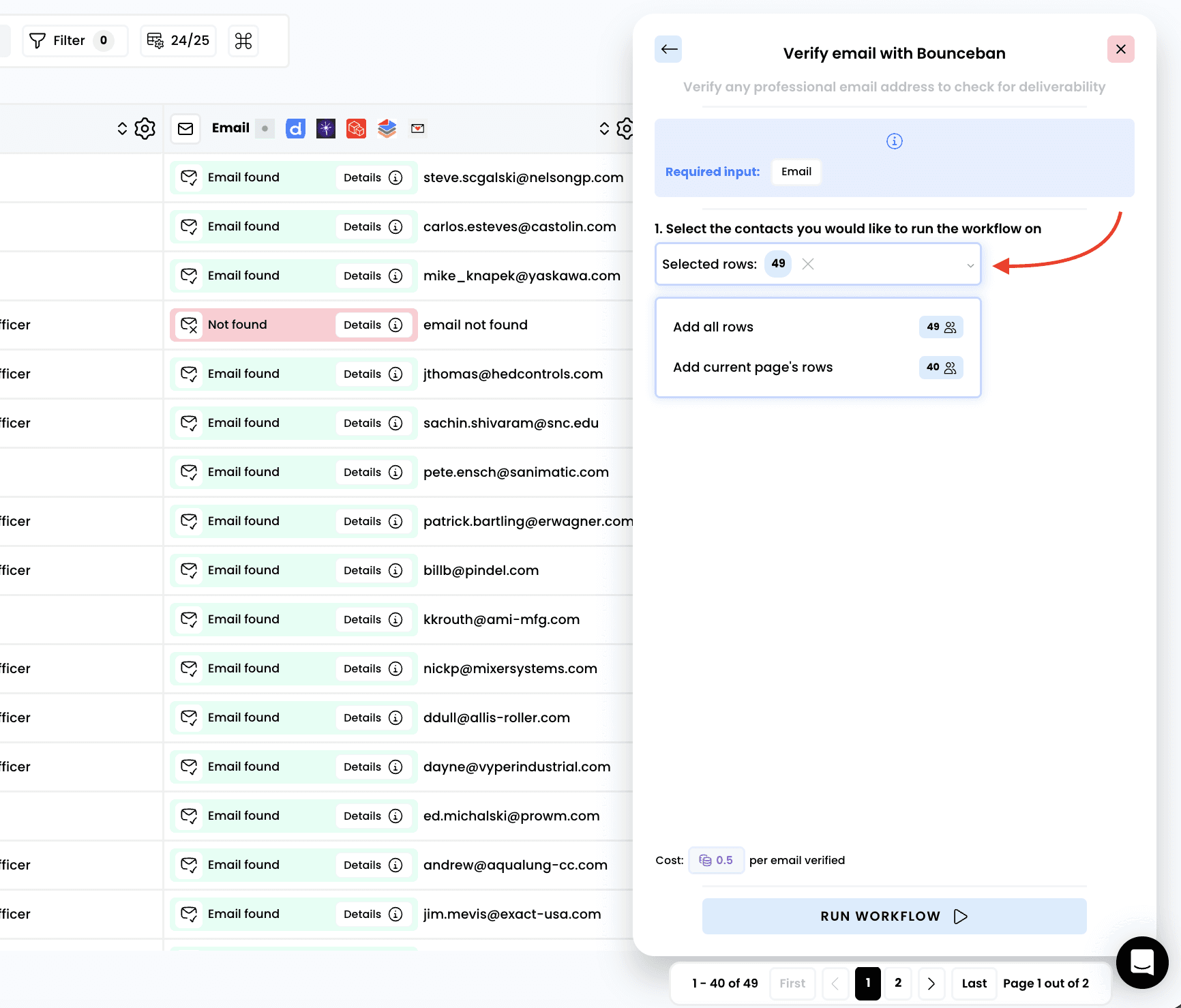The image size is (1181, 1008).
Task: Click the Email column header label
Action: pos(230,128)
